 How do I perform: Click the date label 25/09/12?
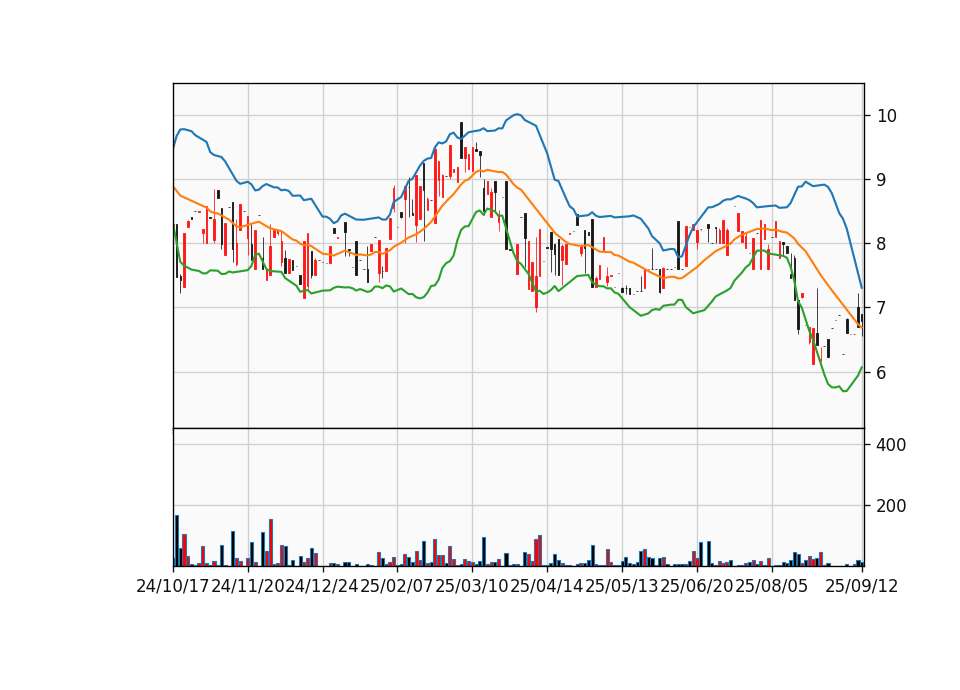point(862,587)
